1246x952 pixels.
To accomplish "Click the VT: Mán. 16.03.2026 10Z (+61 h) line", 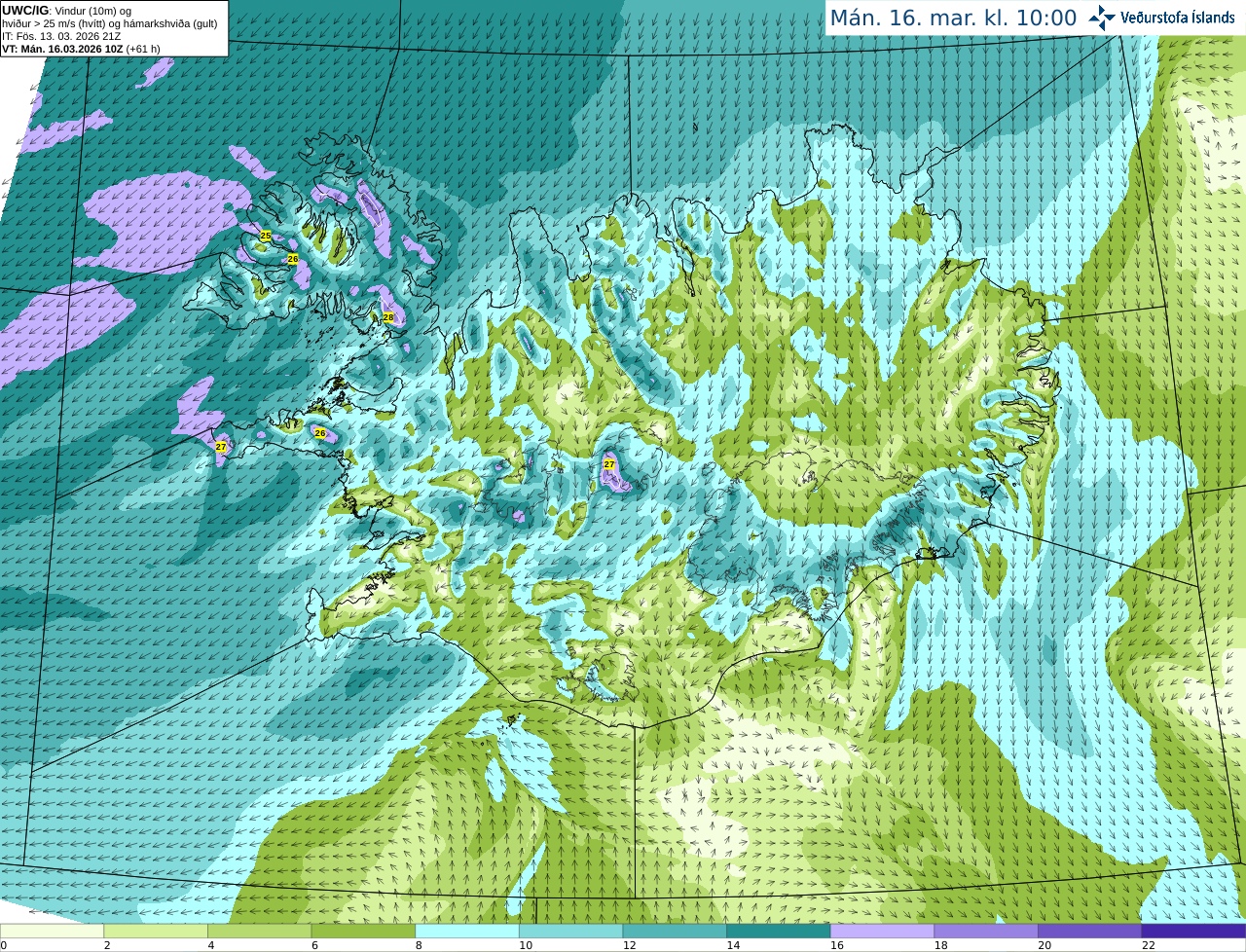I will (81, 49).
